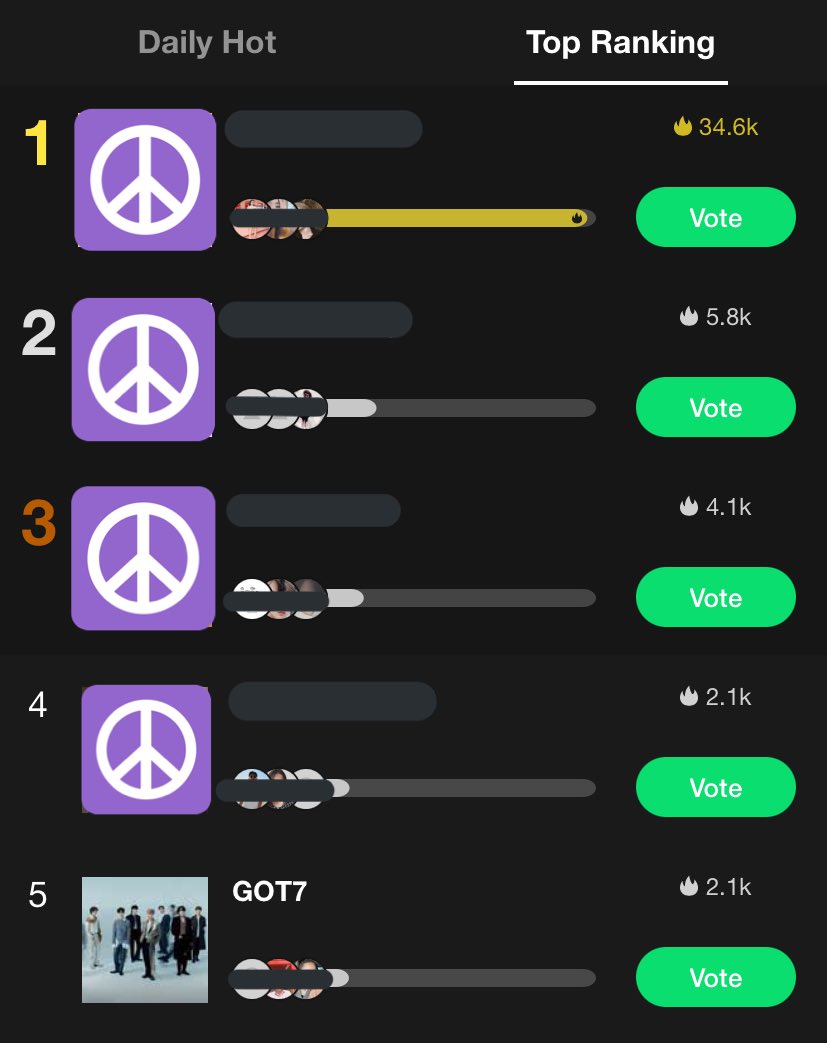Tap the rank 4 peace sign avatar
The width and height of the screenshot is (827, 1043).
[146, 749]
